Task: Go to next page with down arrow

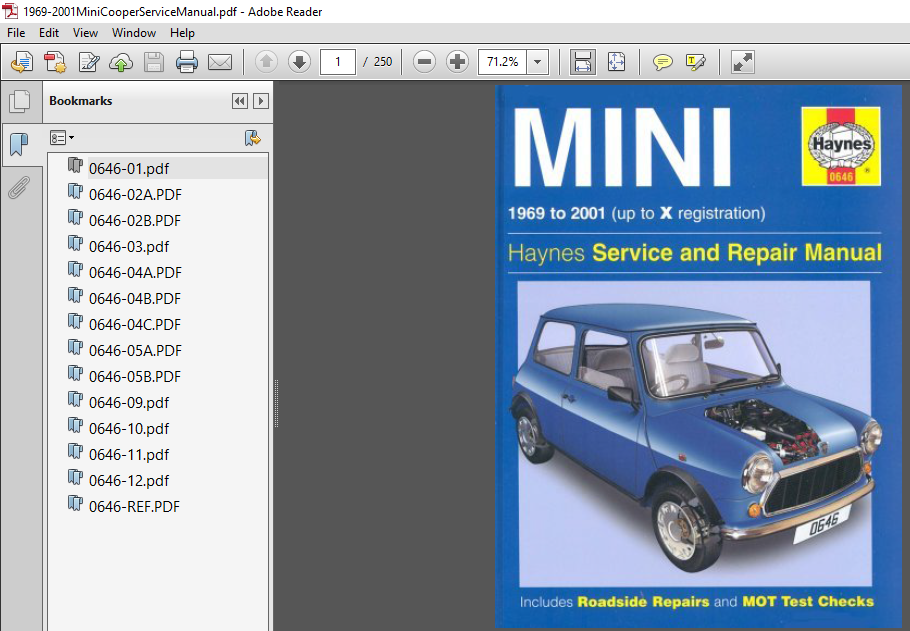Action: [x=299, y=62]
